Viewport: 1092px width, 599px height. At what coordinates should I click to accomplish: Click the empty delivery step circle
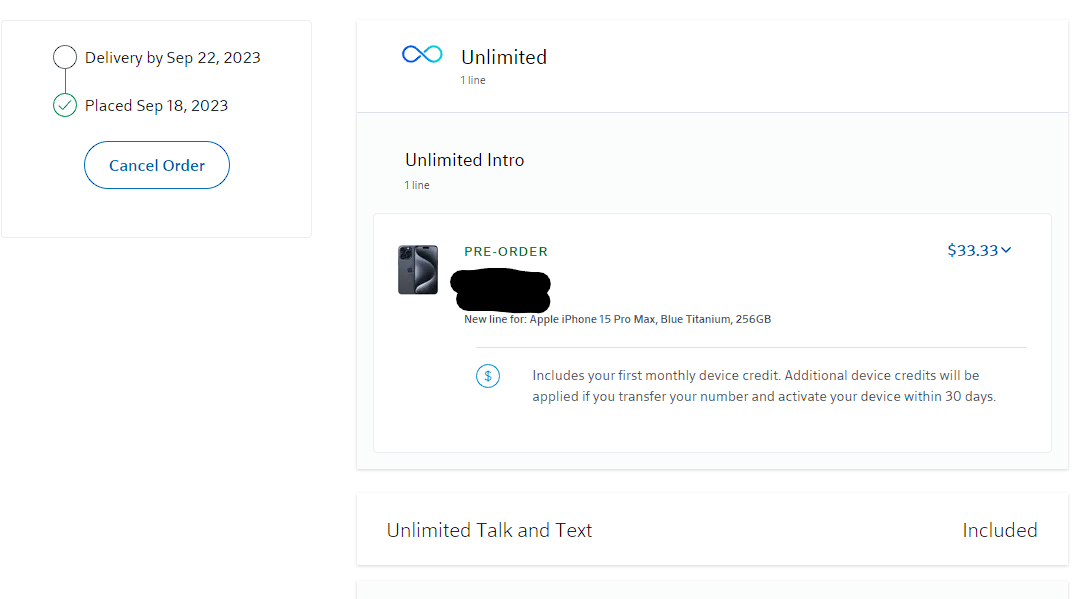pyautogui.click(x=65, y=57)
